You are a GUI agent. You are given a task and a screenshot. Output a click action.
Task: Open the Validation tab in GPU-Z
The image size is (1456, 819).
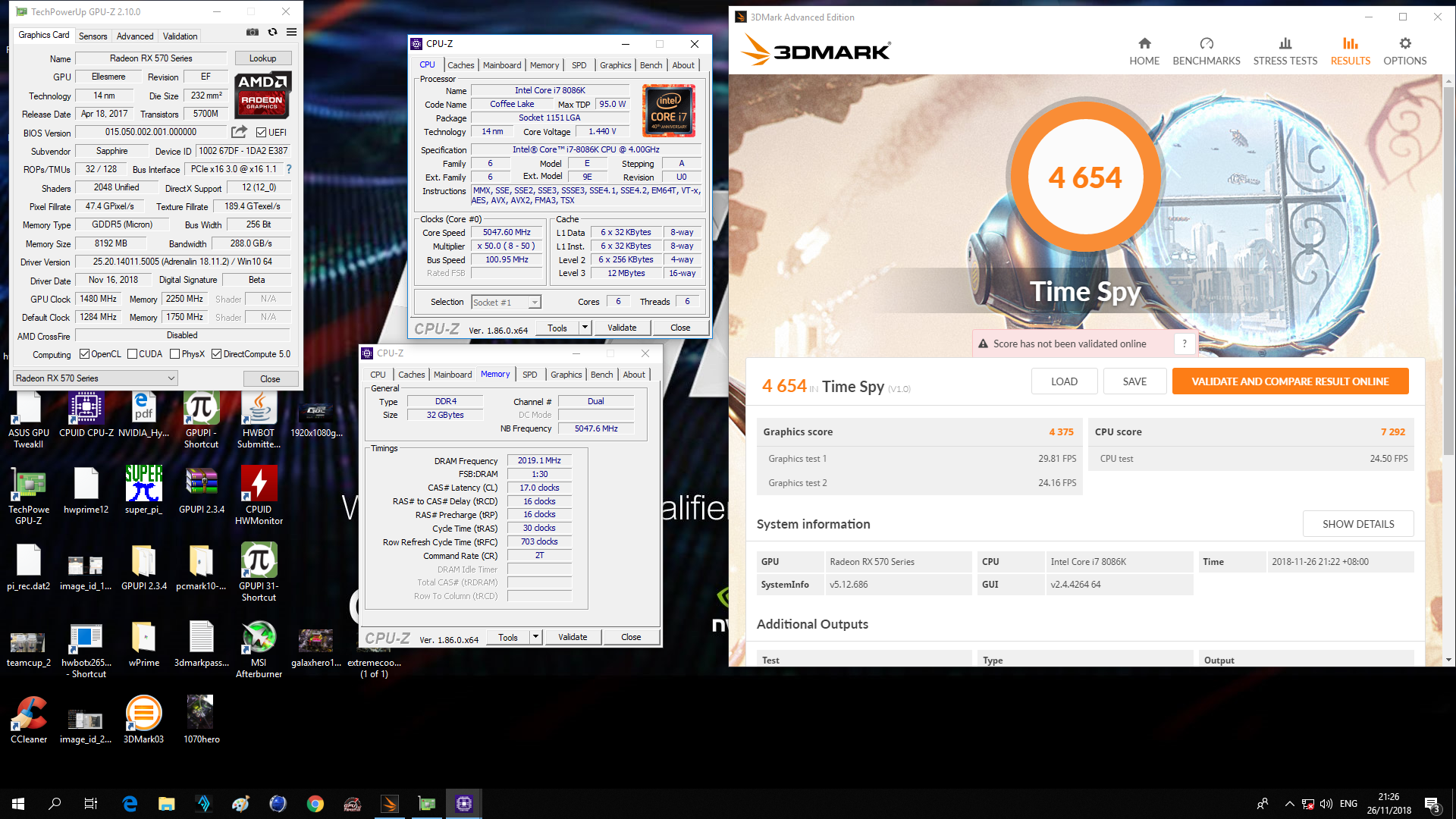tap(180, 36)
